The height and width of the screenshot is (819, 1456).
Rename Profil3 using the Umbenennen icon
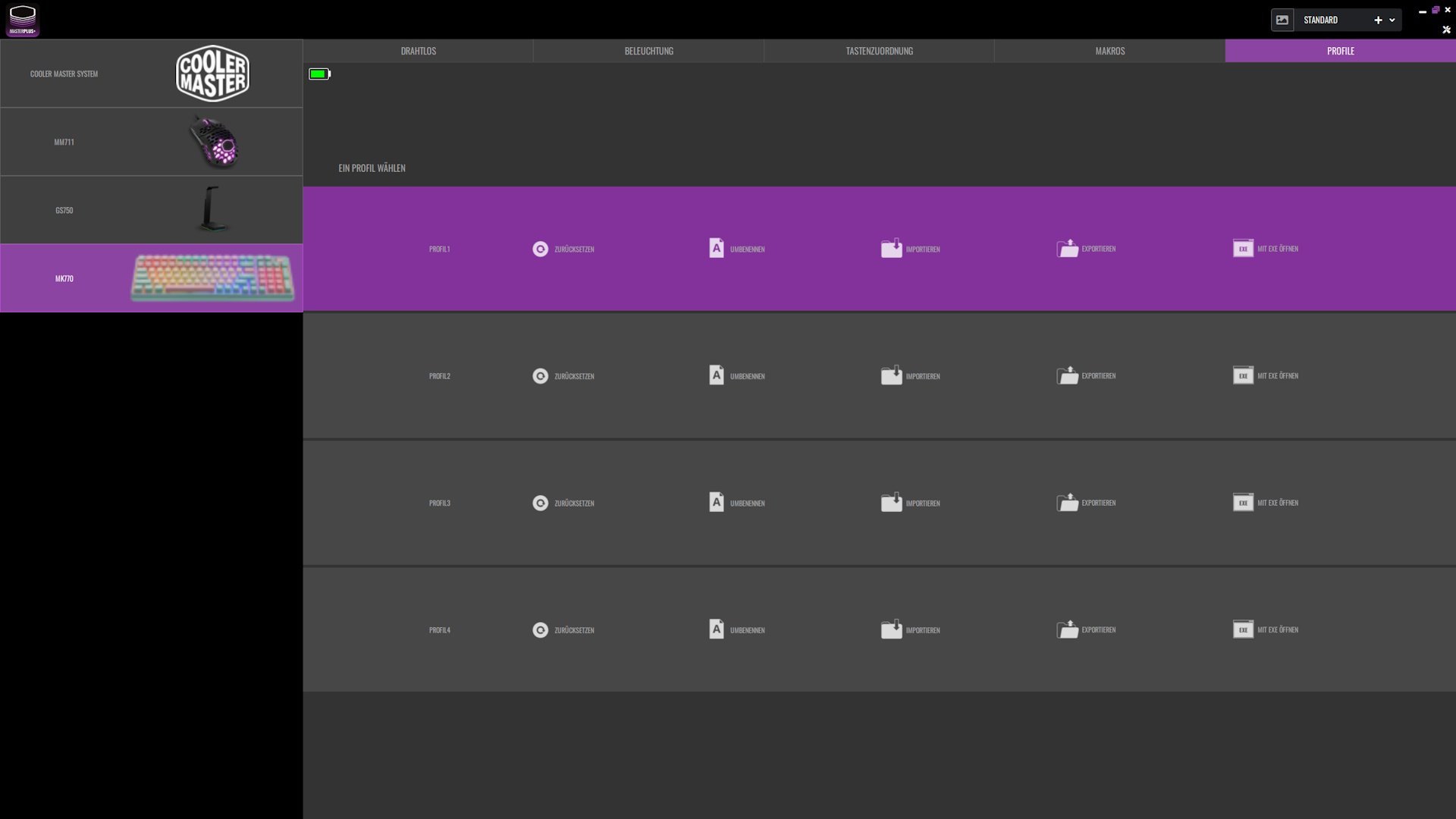[716, 502]
